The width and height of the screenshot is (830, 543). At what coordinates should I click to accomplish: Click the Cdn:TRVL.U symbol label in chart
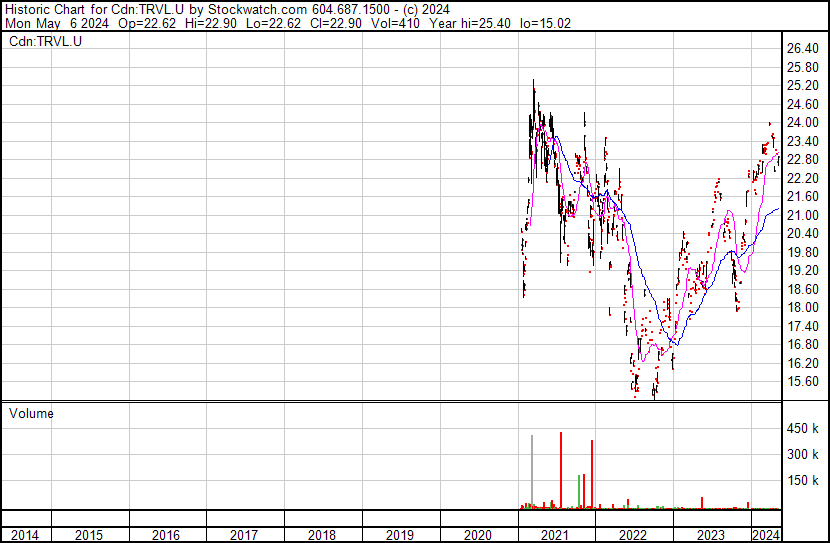(x=46, y=41)
